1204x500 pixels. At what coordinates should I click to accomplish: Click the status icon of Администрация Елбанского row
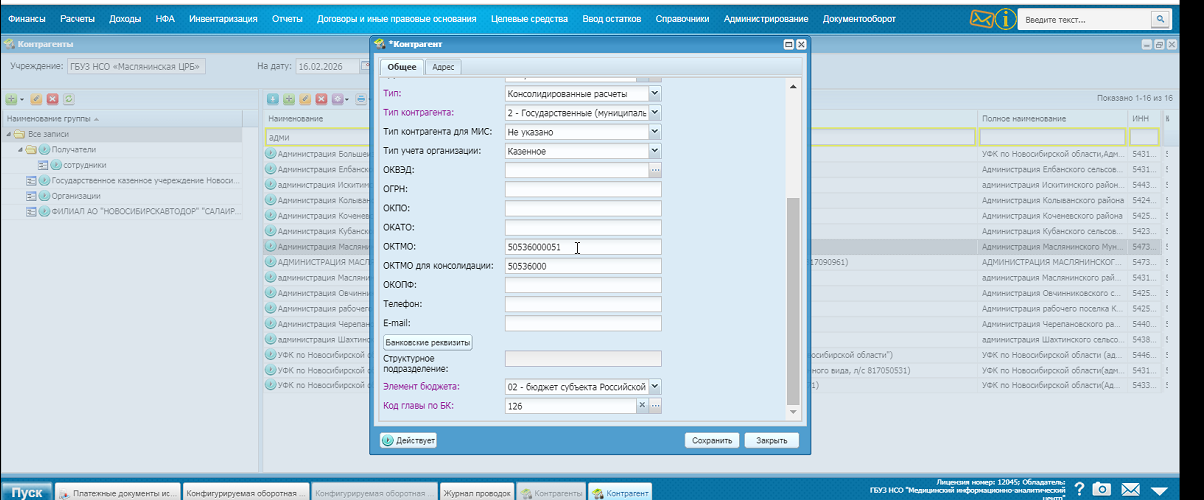pos(270,170)
